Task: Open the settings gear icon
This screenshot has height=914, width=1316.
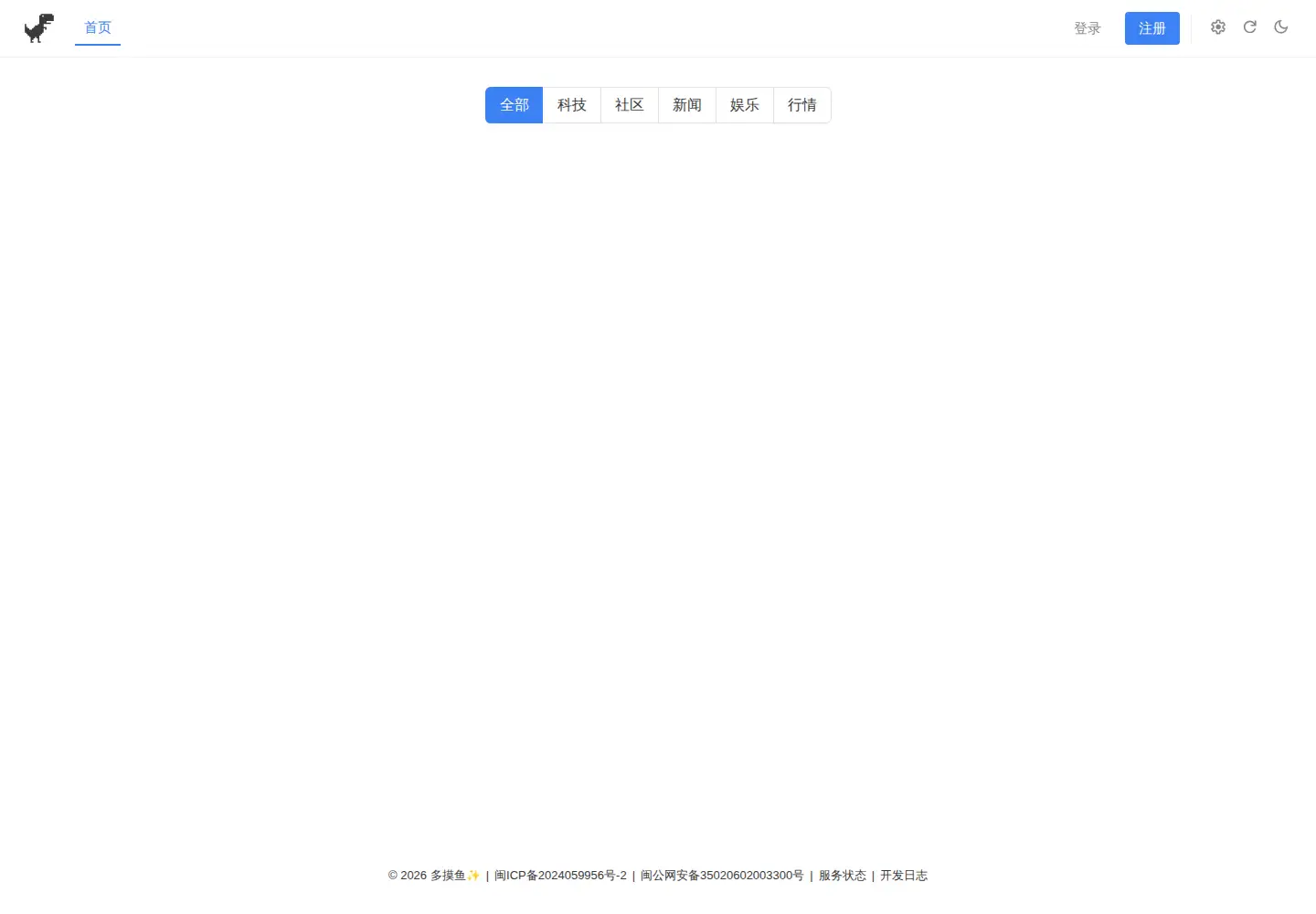Action: (1218, 27)
